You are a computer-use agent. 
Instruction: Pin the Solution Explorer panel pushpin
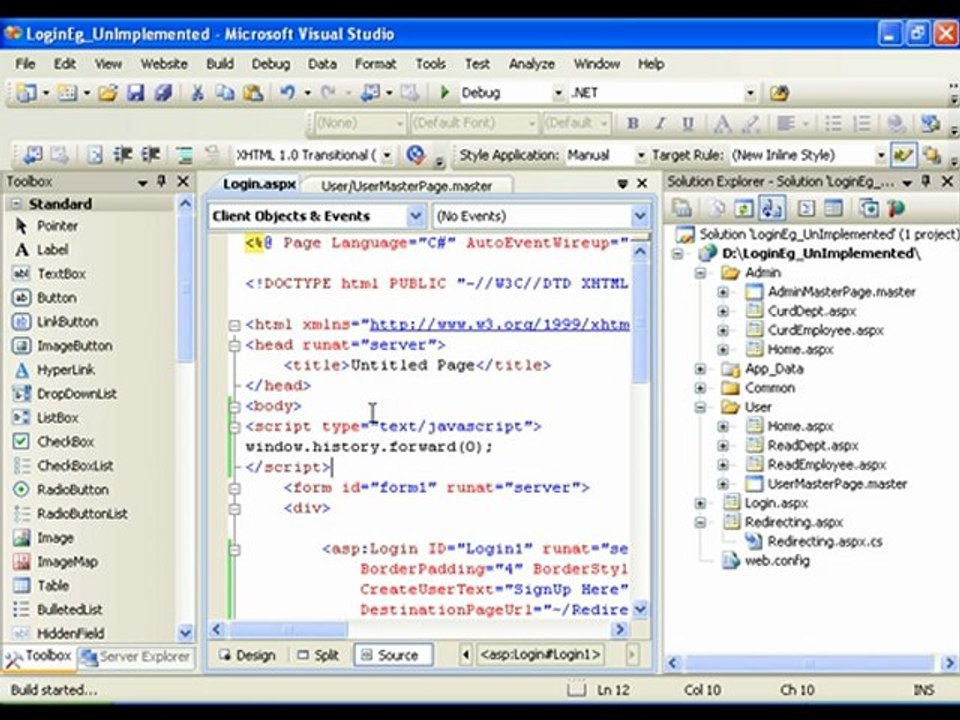[x=926, y=181]
